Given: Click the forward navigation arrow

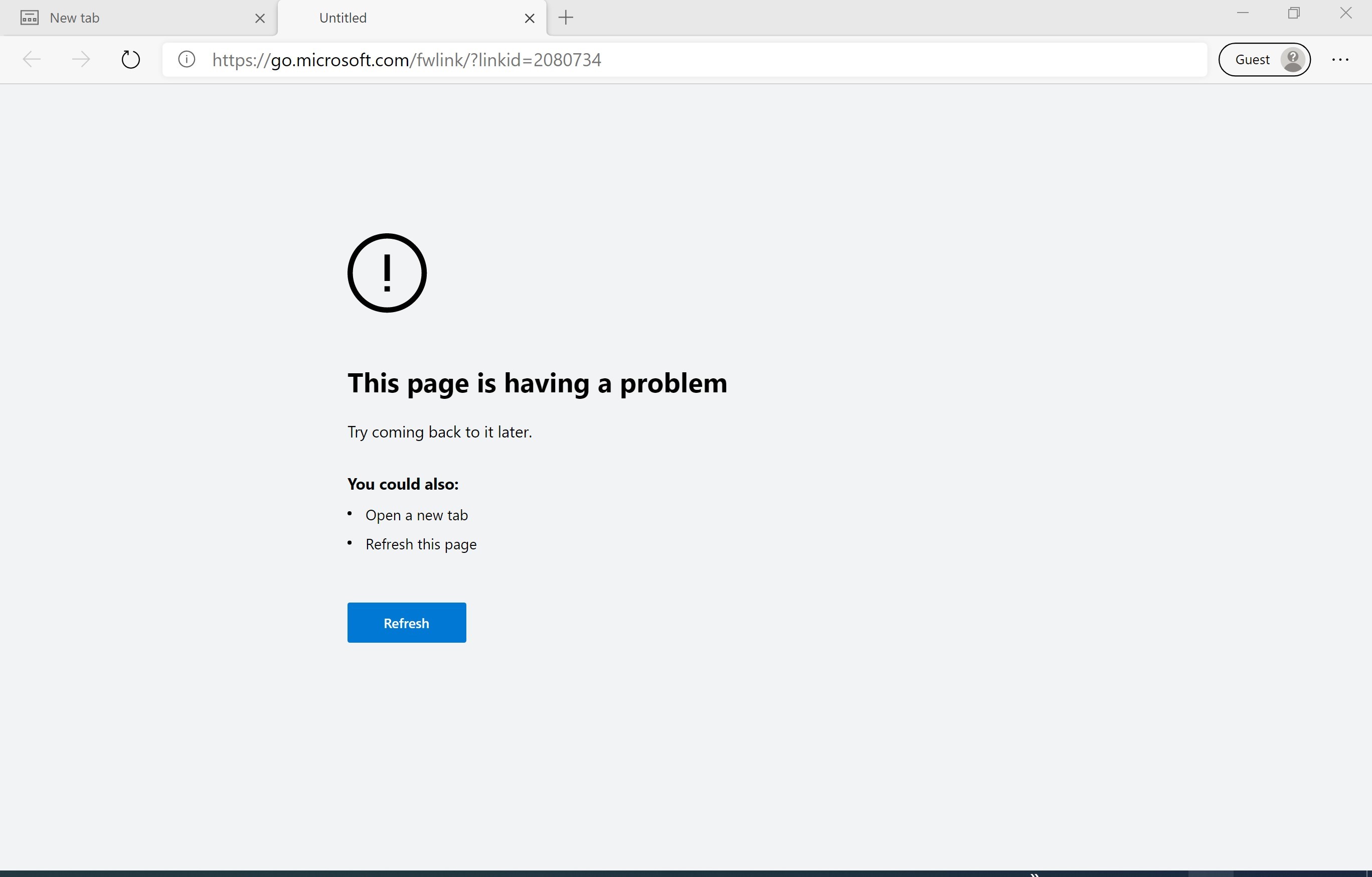Looking at the screenshot, I should coord(81,59).
